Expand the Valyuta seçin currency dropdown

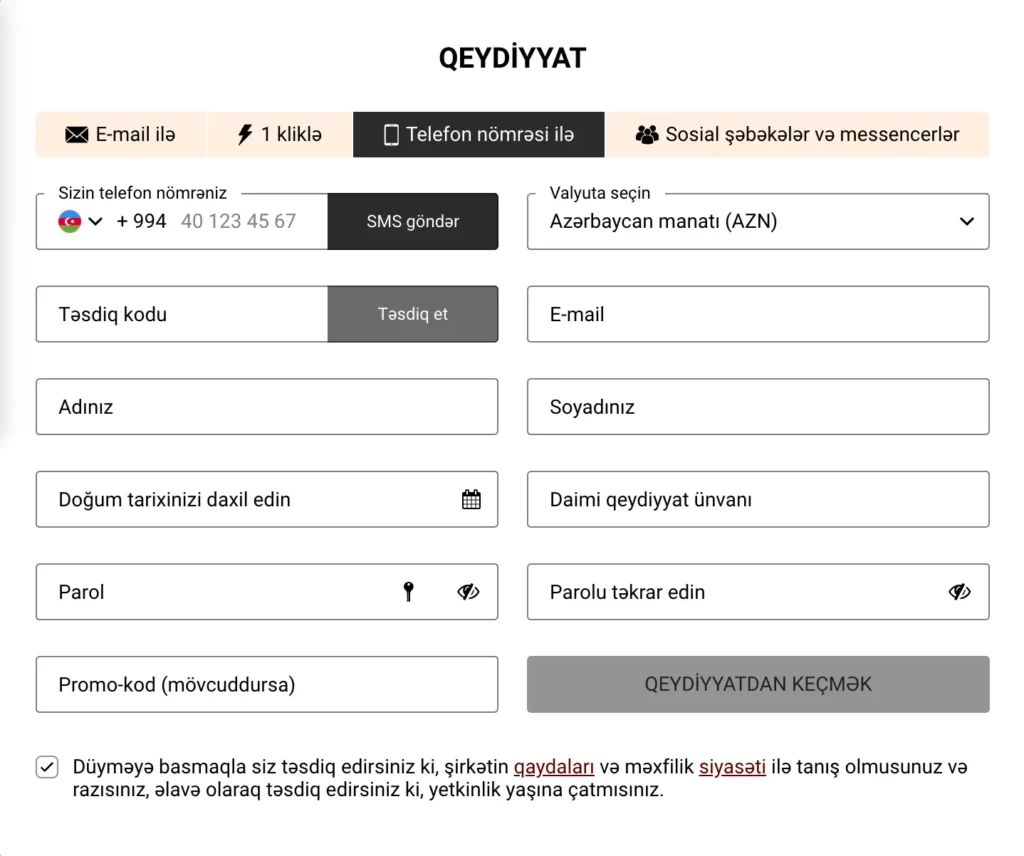[966, 221]
